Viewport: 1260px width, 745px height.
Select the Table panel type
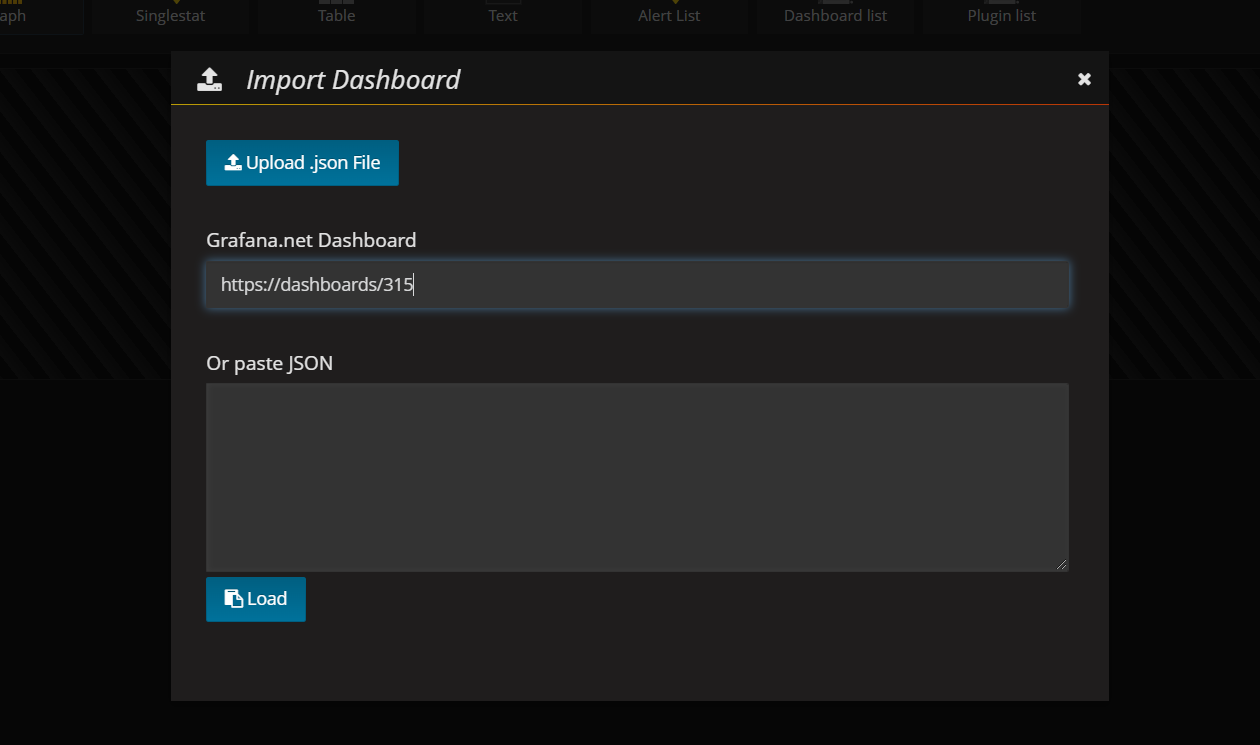[x=336, y=16]
